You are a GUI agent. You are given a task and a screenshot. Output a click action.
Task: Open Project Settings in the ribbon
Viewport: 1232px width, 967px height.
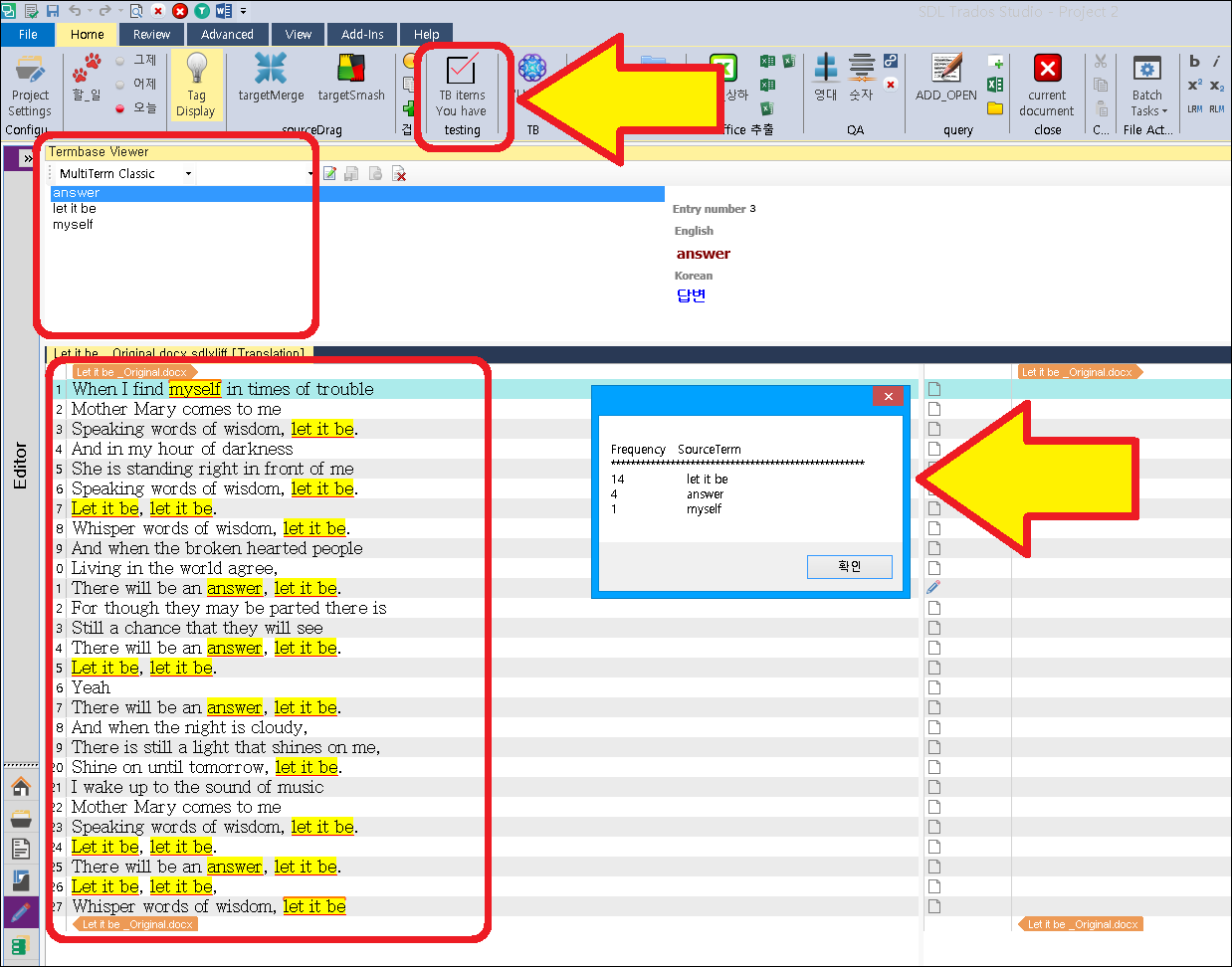30,88
